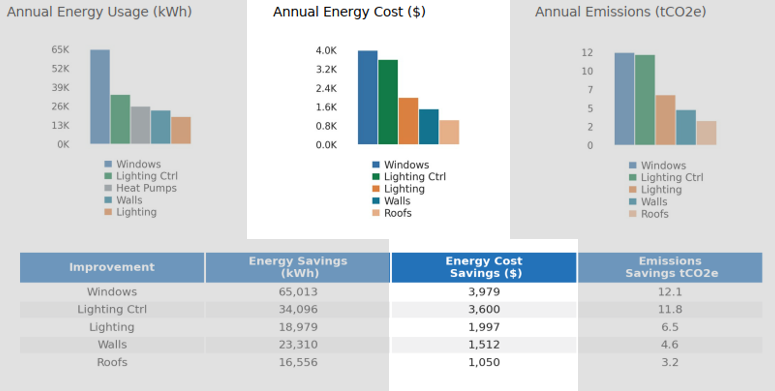This screenshot has height=391, width=775.
Task: Click the 4.0K axis label in the Energy Cost chart
Action: (326, 50)
